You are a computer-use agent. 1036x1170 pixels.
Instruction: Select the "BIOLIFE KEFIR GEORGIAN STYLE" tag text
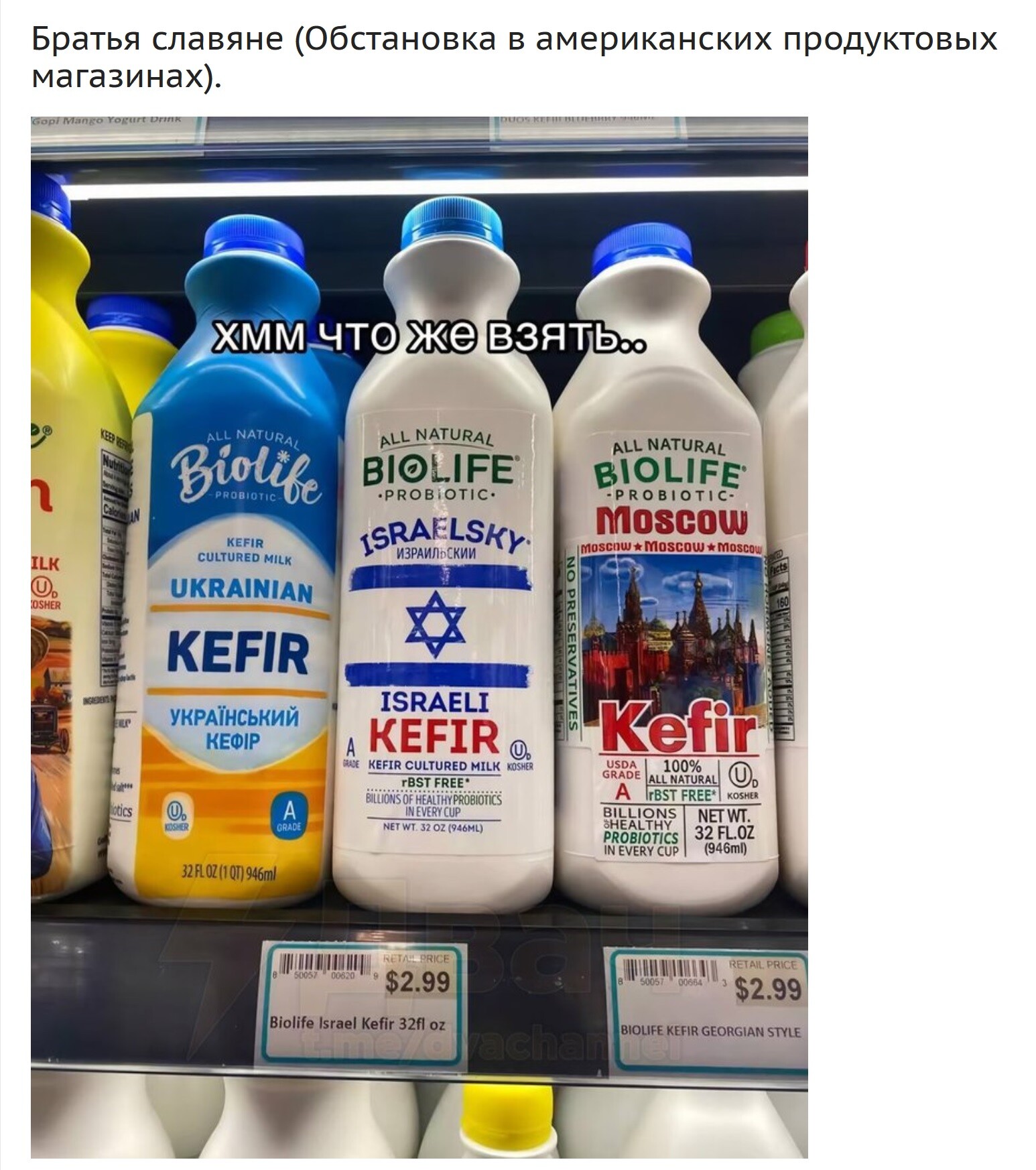click(x=710, y=1031)
